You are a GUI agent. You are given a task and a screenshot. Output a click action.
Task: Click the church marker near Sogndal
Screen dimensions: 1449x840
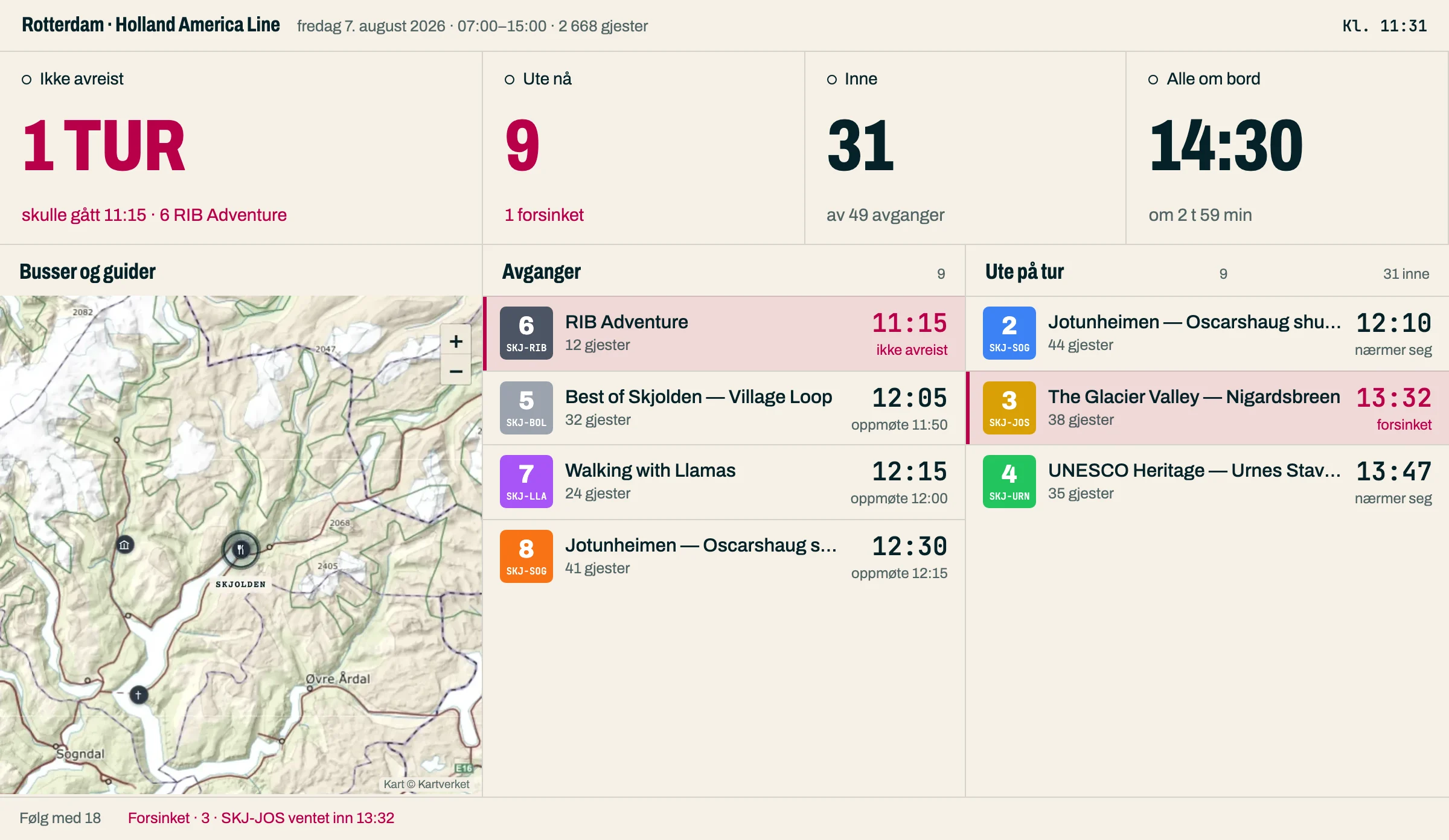pos(138,695)
